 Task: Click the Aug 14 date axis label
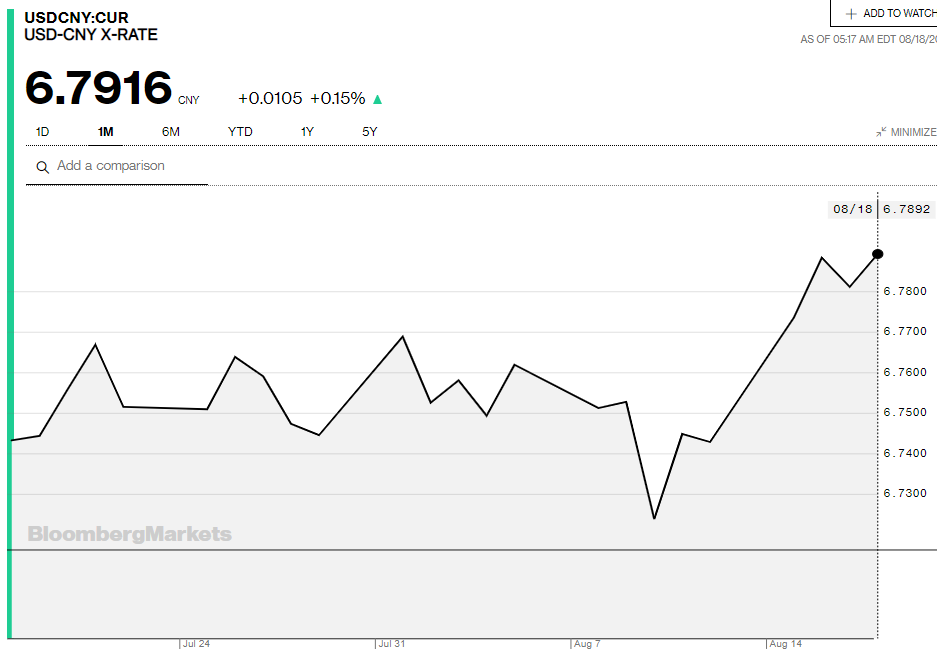click(x=786, y=644)
